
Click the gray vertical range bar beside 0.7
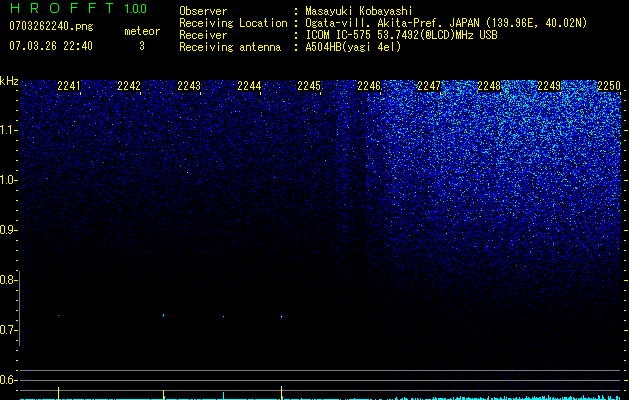[x=19, y=308]
